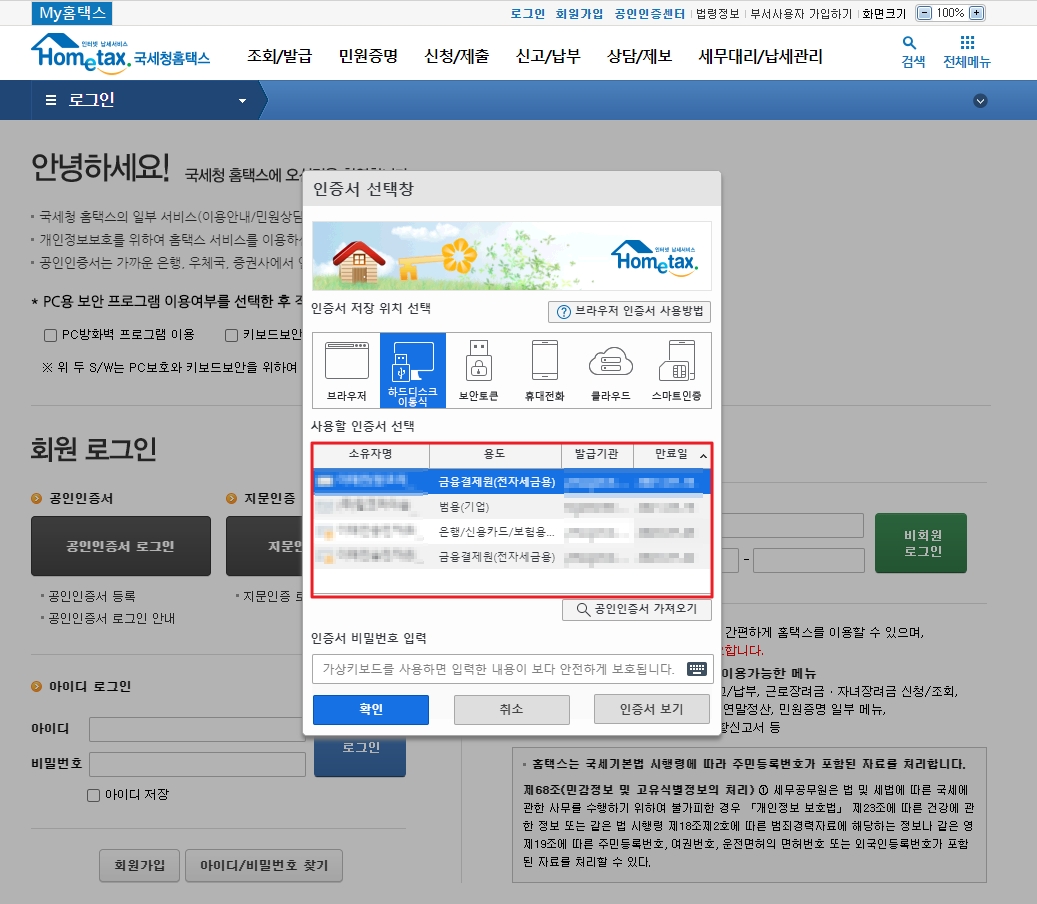The width and height of the screenshot is (1037, 904).
Task: Click the 발급기관 column header
Action: pyautogui.click(x=597, y=454)
